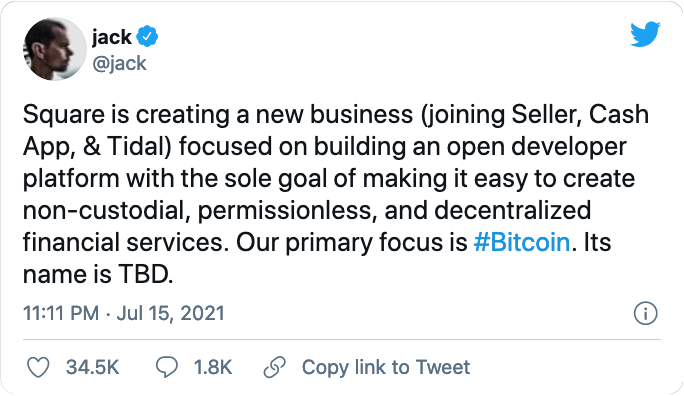
Task: Click the jack display name
Action: pyautogui.click(x=112, y=37)
